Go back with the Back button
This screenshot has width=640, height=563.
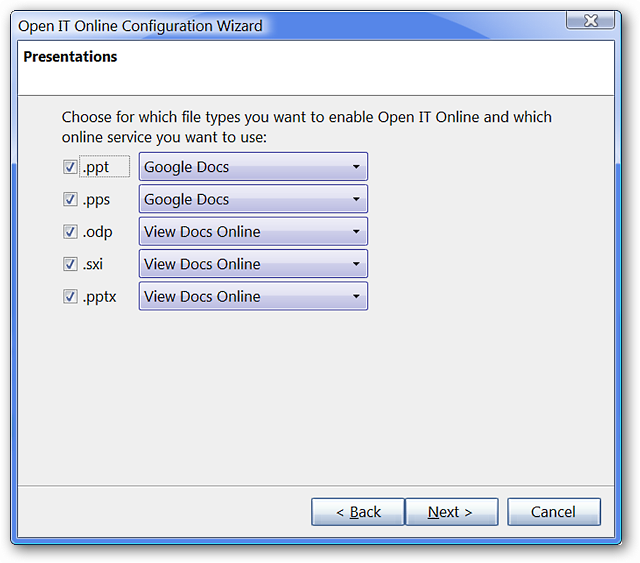(x=358, y=512)
